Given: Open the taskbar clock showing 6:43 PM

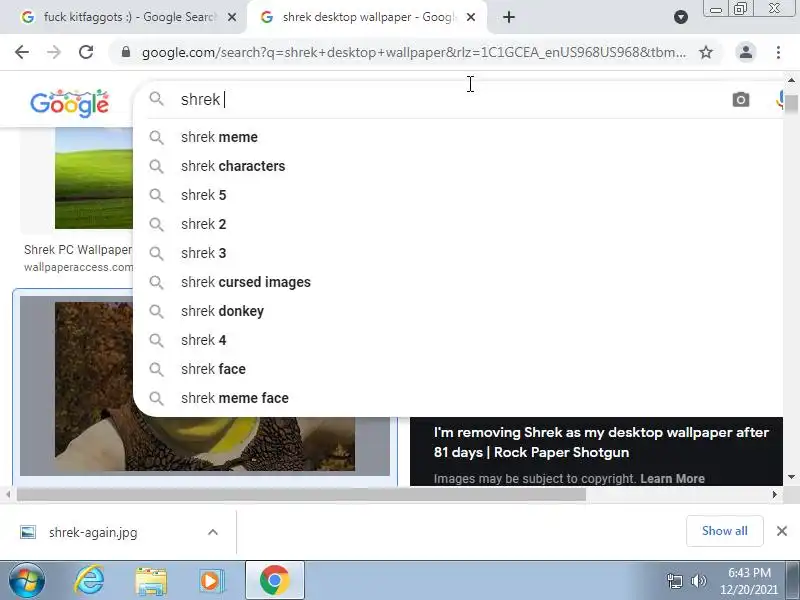Looking at the screenshot, I should pyautogui.click(x=749, y=581).
